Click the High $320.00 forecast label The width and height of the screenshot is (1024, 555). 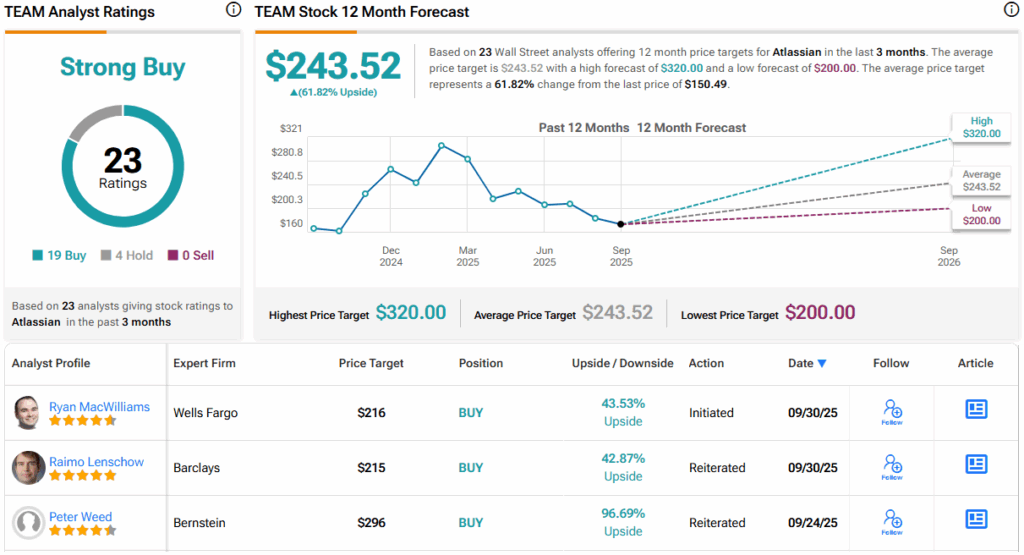(979, 127)
